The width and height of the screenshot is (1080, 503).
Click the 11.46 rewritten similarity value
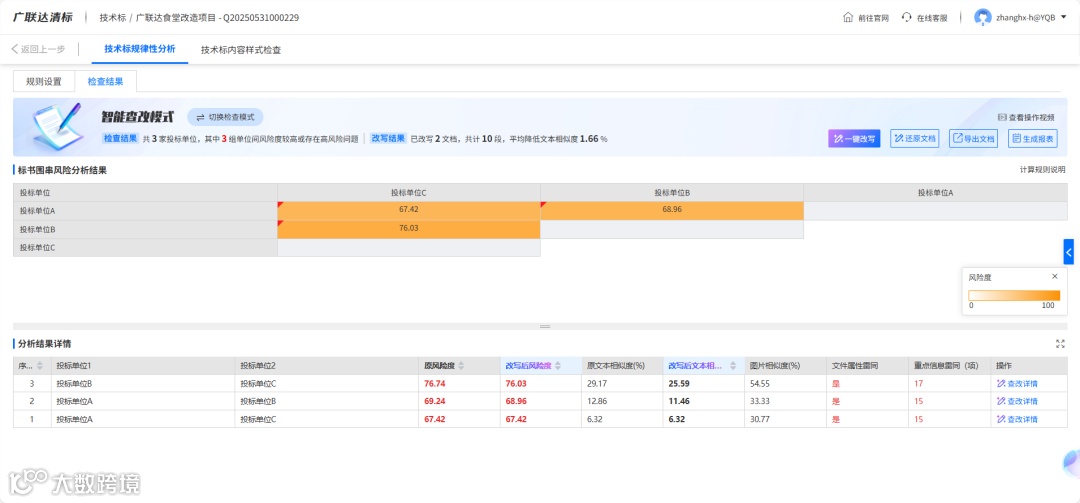(x=678, y=401)
